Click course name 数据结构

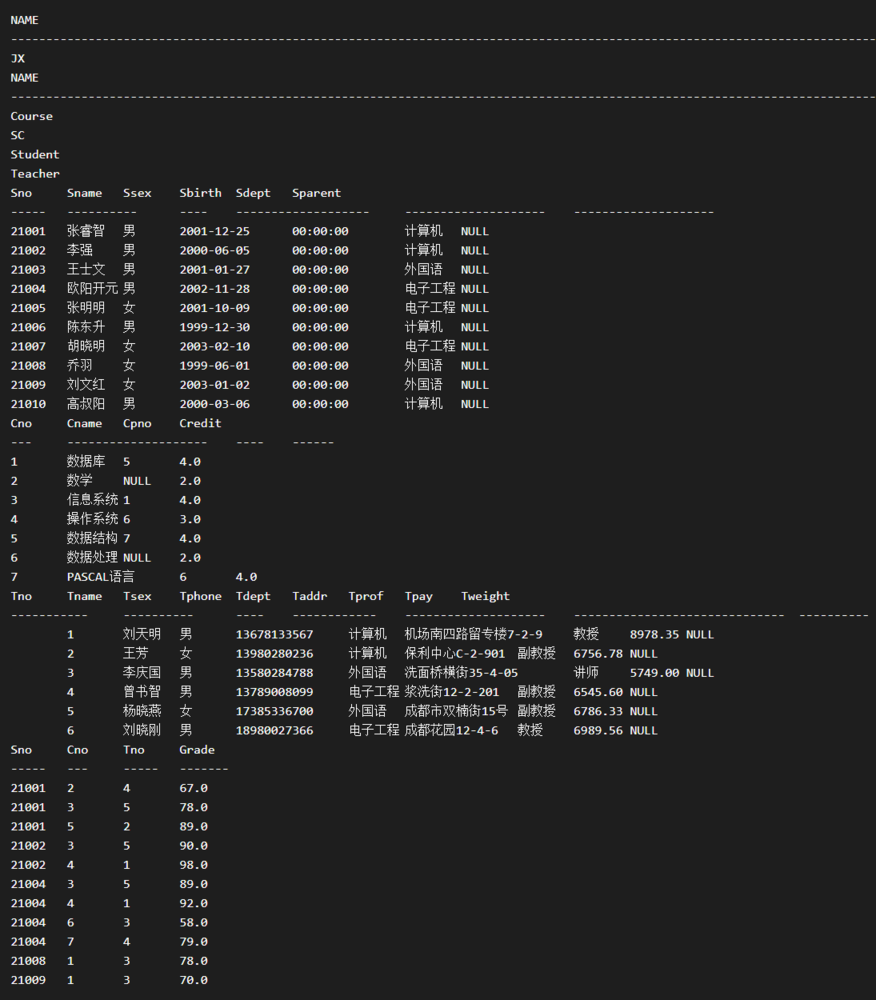point(92,538)
